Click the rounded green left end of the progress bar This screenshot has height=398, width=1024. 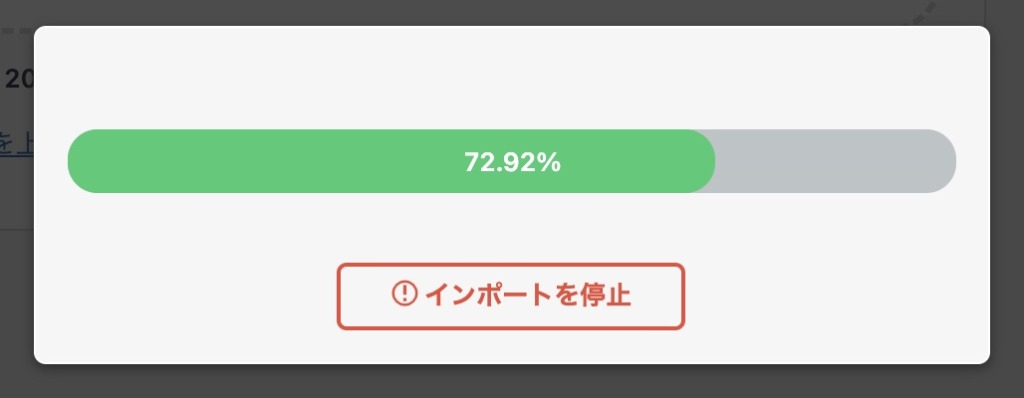pos(84,161)
